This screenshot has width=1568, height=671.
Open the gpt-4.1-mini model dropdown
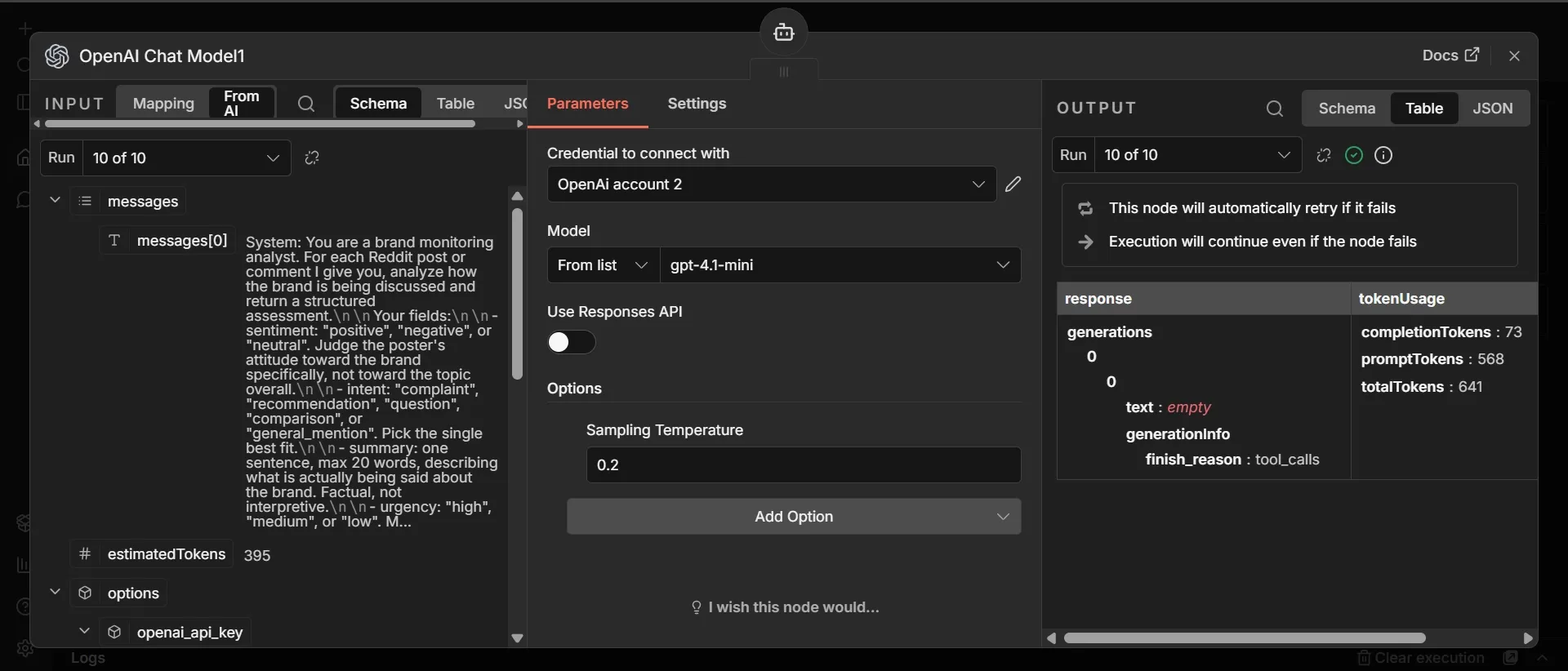tap(840, 265)
